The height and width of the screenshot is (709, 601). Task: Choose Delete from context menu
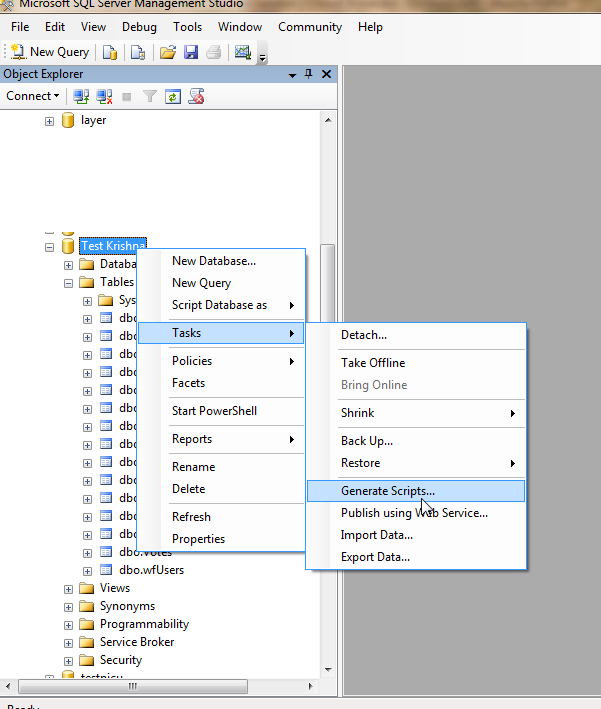[221, 489]
